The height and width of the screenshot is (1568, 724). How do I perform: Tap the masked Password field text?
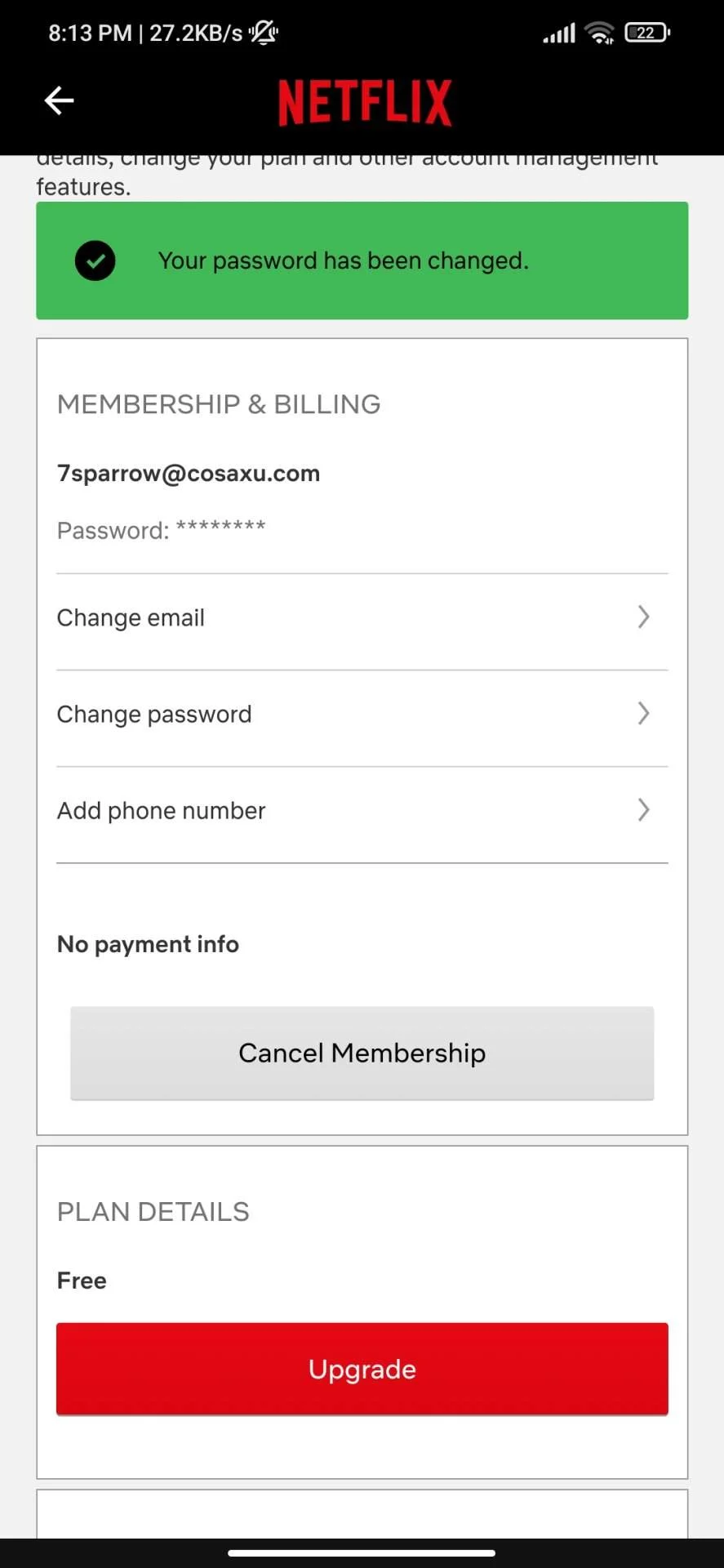coord(162,530)
